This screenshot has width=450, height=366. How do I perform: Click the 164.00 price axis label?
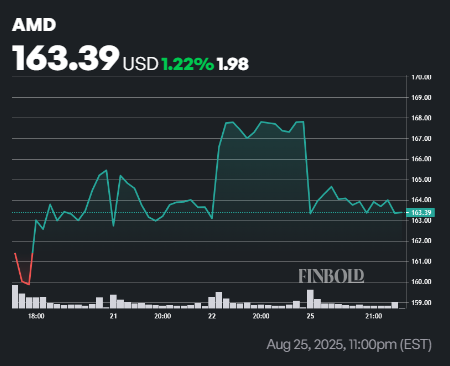[x=421, y=200]
